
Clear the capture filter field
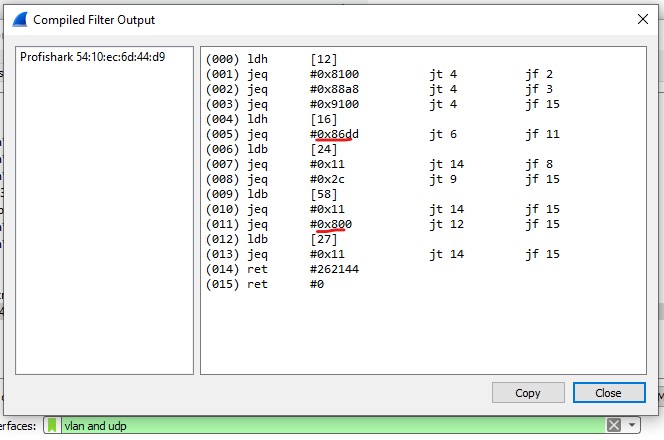click(x=614, y=425)
